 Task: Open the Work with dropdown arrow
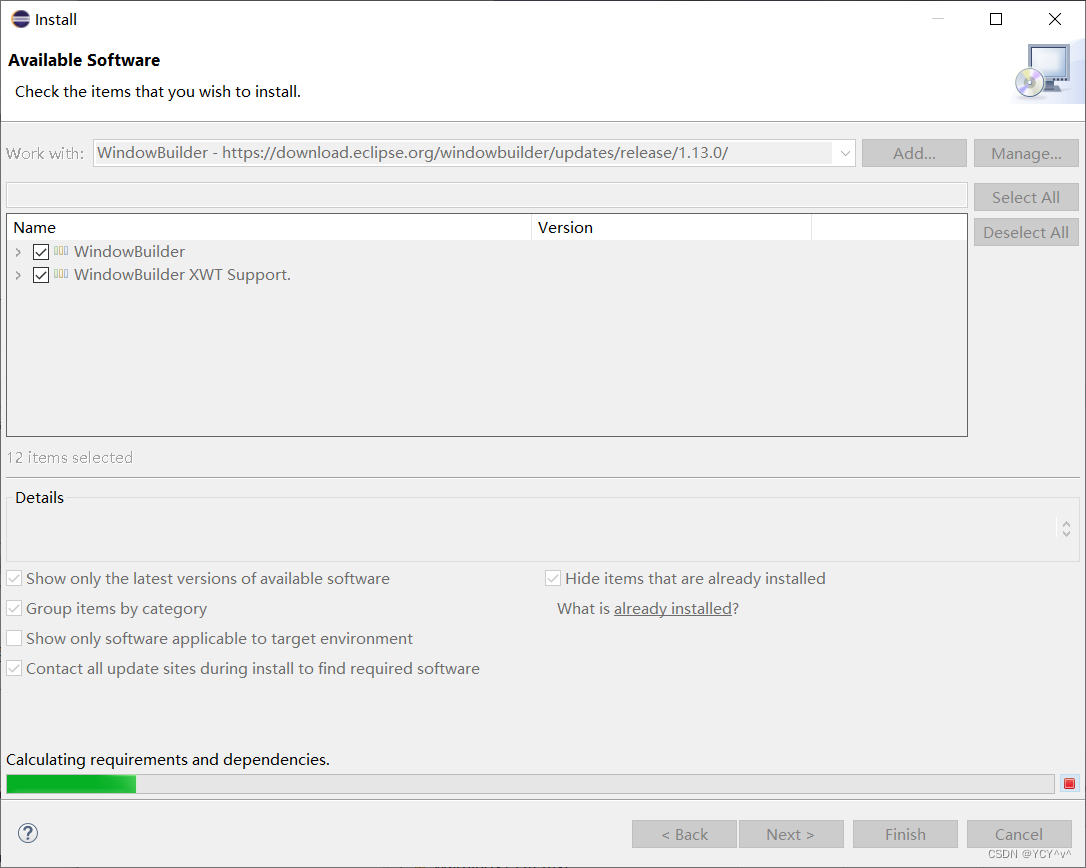845,153
